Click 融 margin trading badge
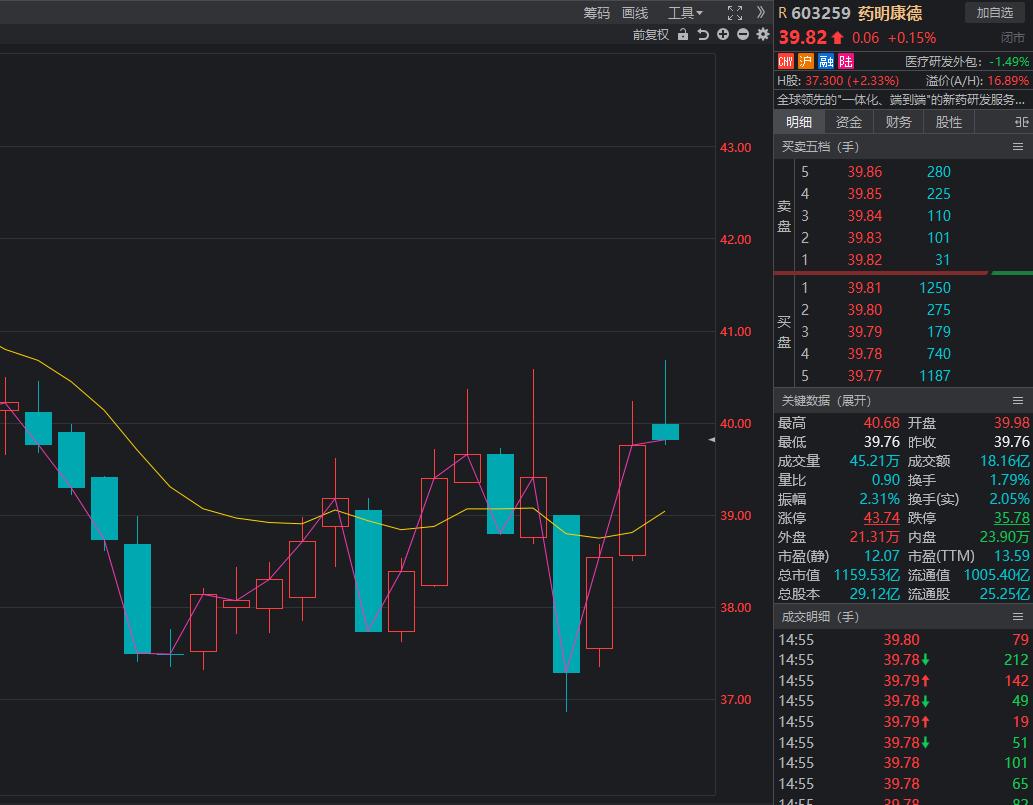 [826, 62]
